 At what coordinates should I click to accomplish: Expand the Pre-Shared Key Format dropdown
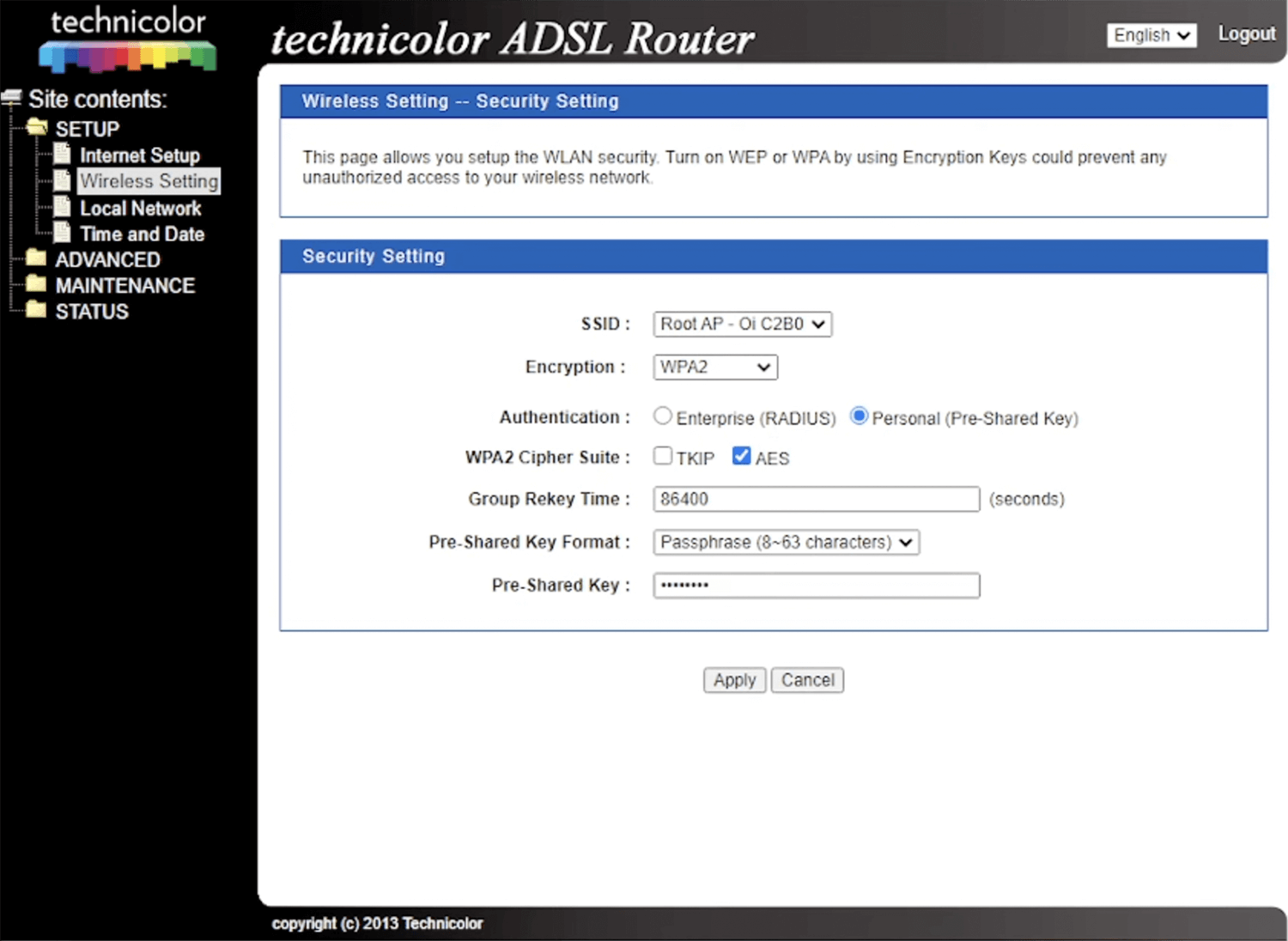click(786, 543)
